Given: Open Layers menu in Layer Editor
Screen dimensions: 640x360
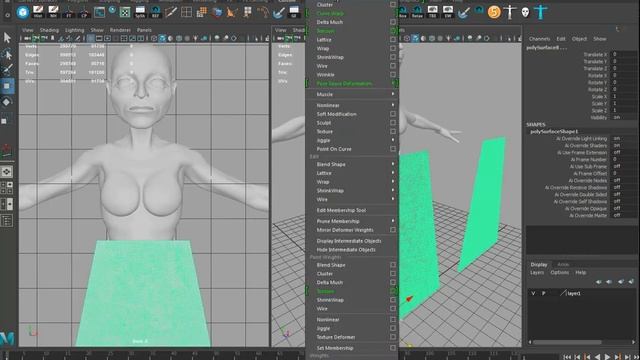Looking at the screenshot, I should click(x=537, y=273).
